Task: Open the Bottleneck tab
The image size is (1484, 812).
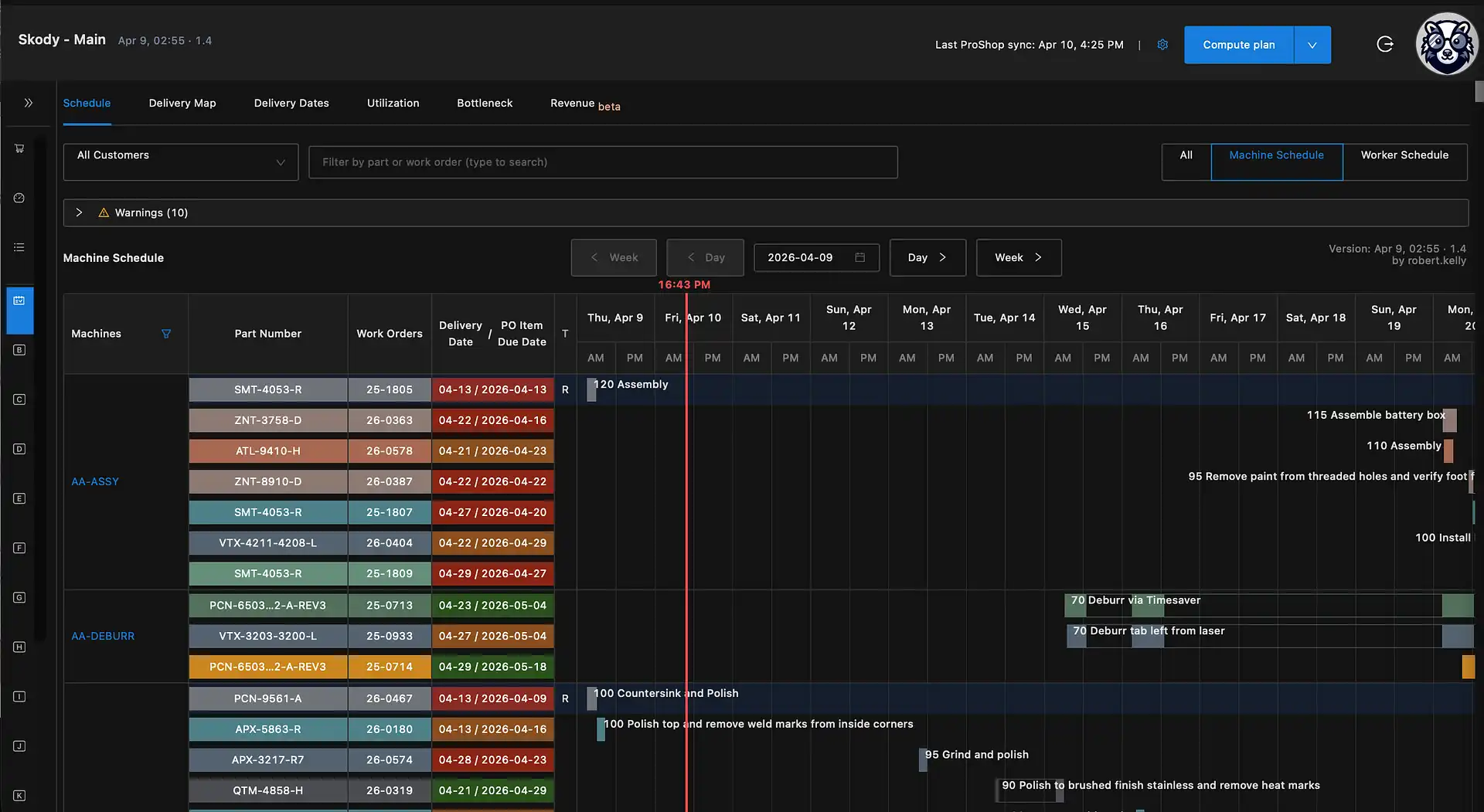Action: [x=485, y=104]
